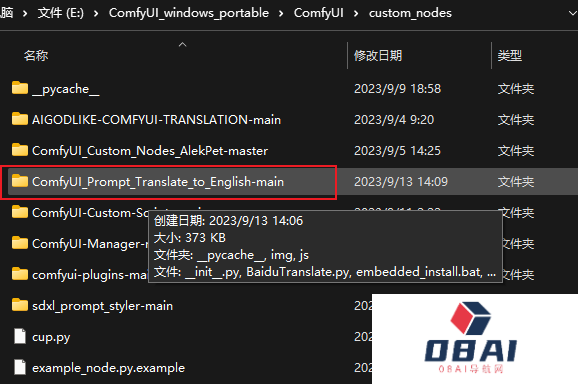
Task: Click the sdxl_prompt_styler-main folder icon
Action: [x=20, y=306]
